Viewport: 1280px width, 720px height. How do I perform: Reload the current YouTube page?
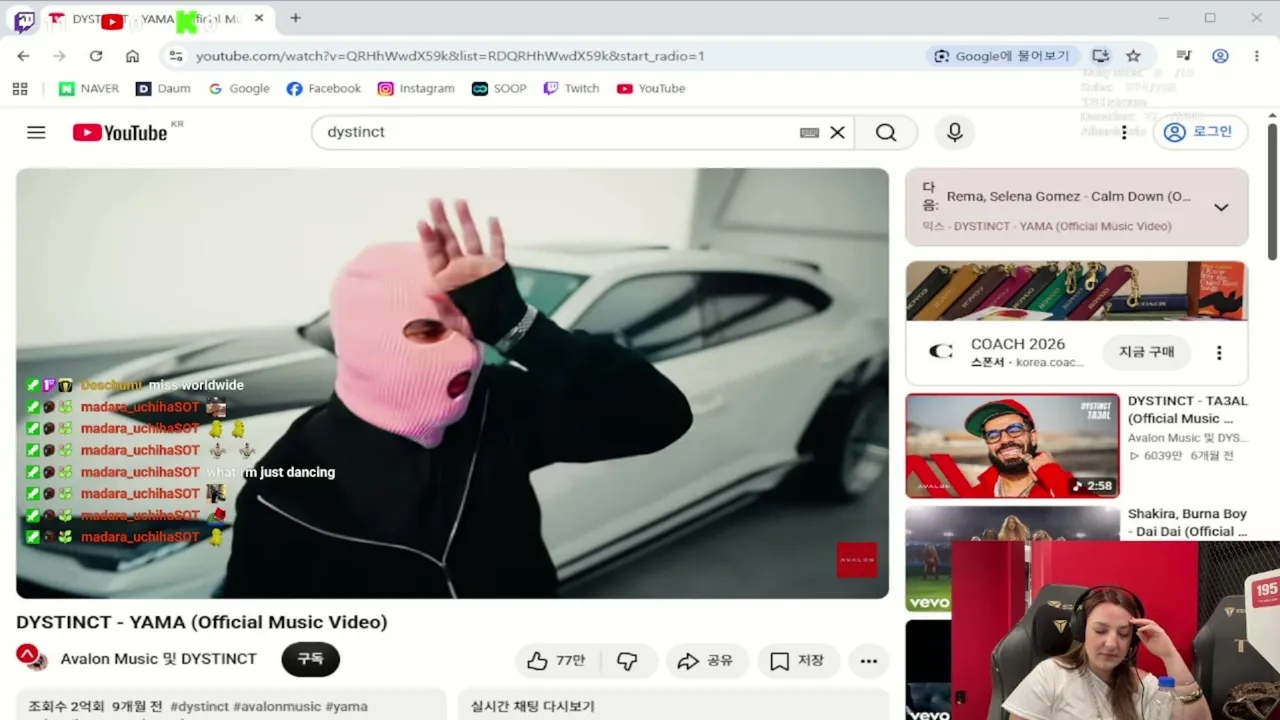tap(96, 56)
